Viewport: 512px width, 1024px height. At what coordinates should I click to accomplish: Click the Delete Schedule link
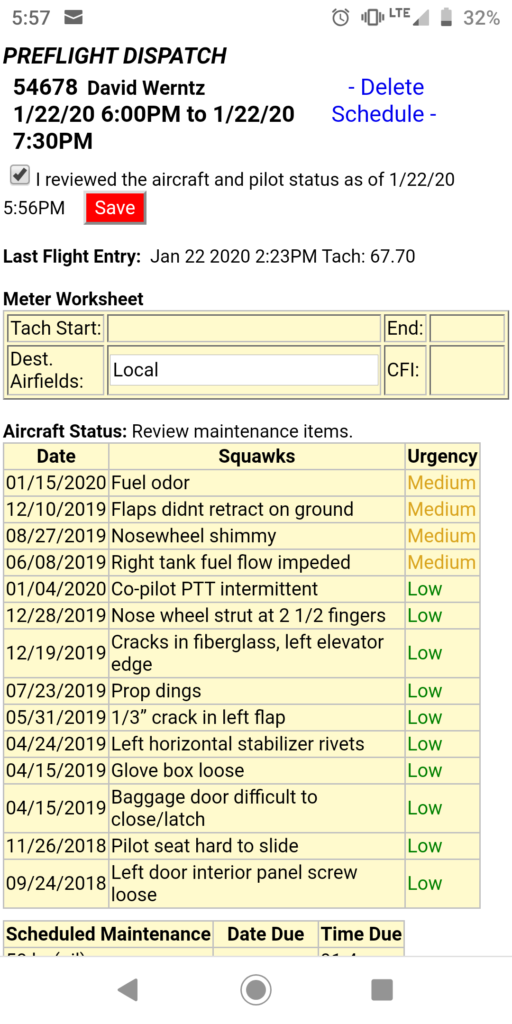pyautogui.click(x=385, y=101)
